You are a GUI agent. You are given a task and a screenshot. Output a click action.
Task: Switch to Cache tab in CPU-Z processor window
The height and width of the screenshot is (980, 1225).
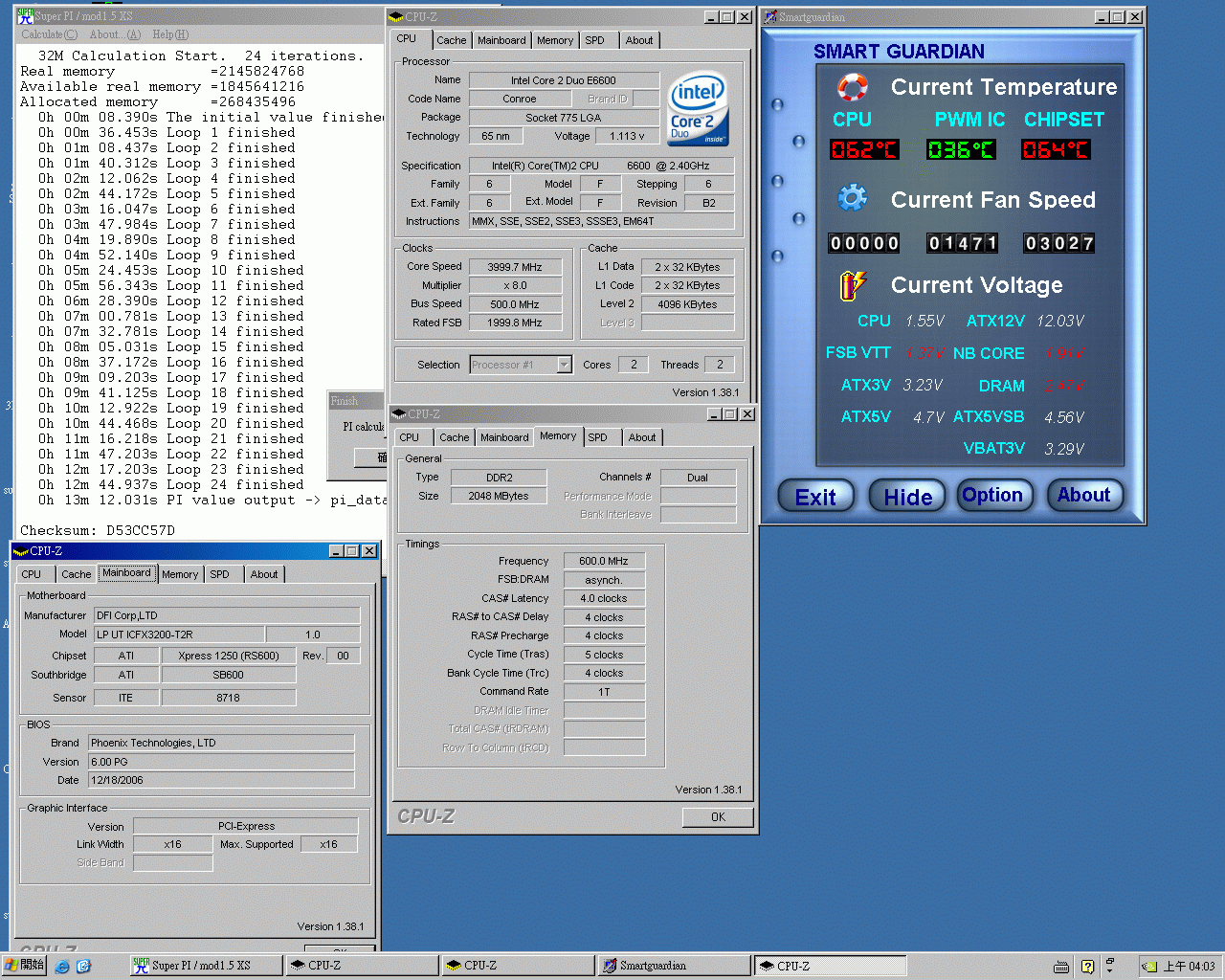pos(451,40)
